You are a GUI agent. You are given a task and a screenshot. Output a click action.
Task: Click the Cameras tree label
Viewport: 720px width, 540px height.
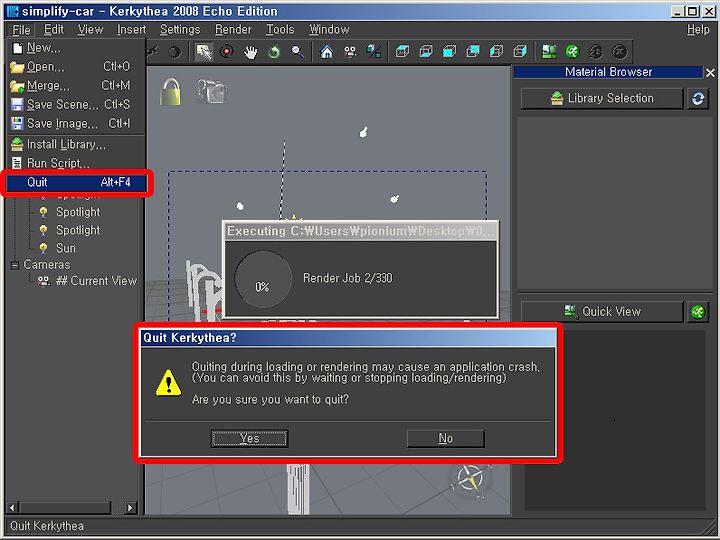pos(47,265)
